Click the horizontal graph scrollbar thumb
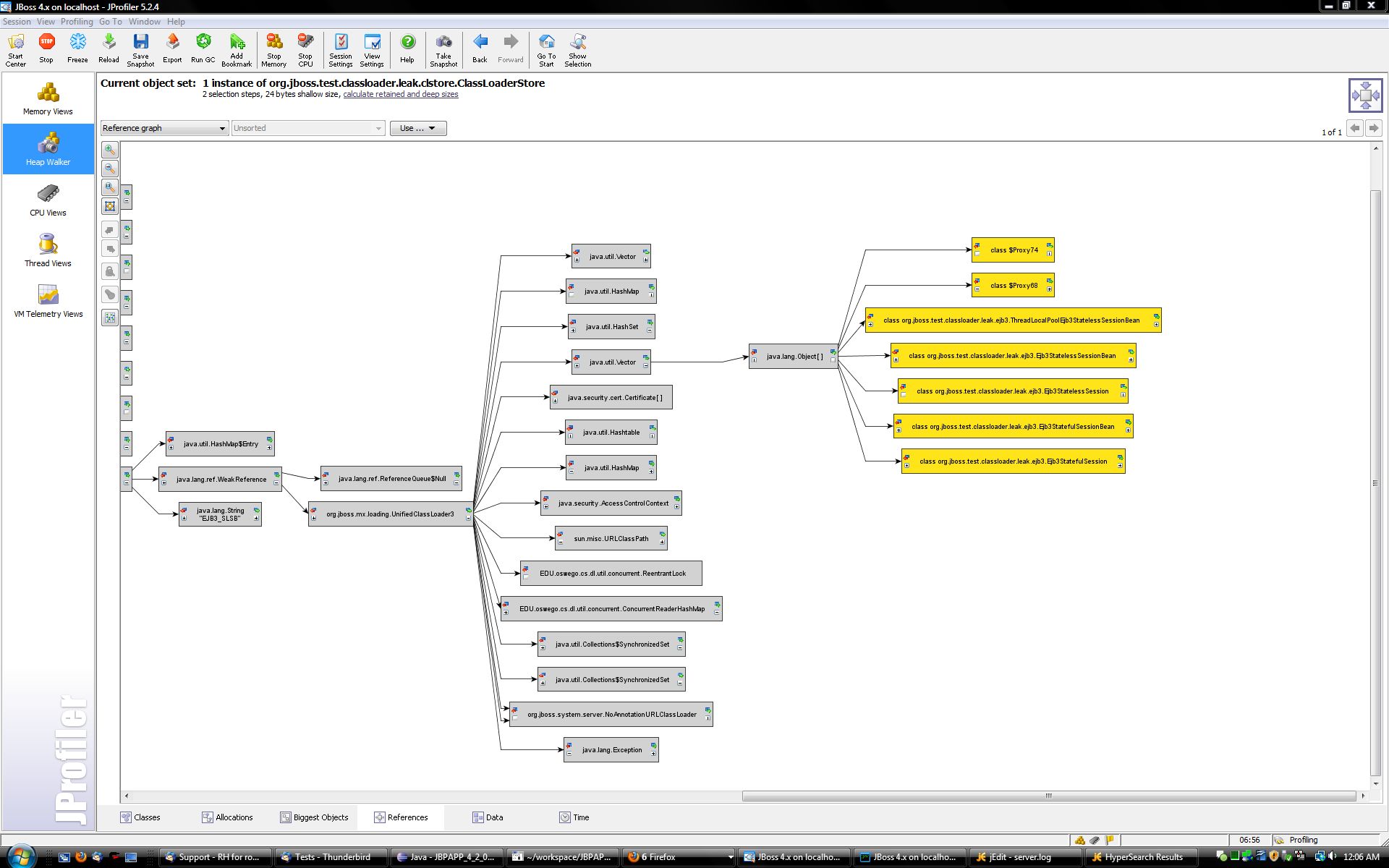1389x868 pixels. click(x=1048, y=796)
